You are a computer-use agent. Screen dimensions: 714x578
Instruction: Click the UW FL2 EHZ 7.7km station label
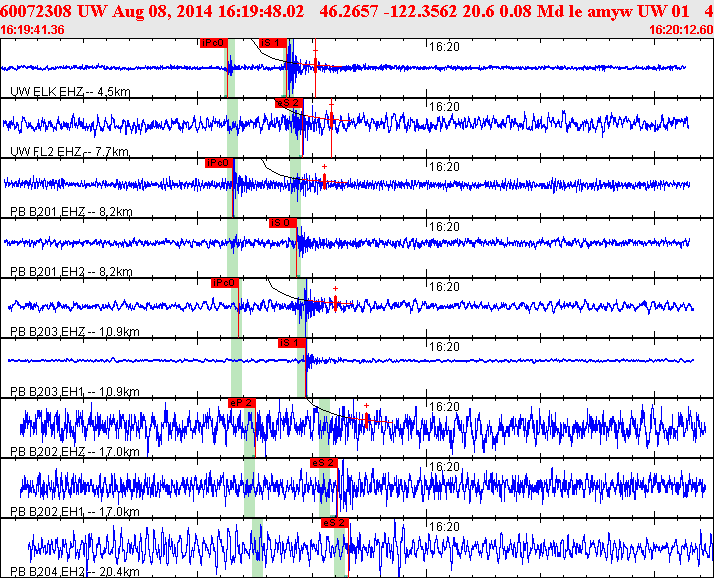[x=69, y=151]
